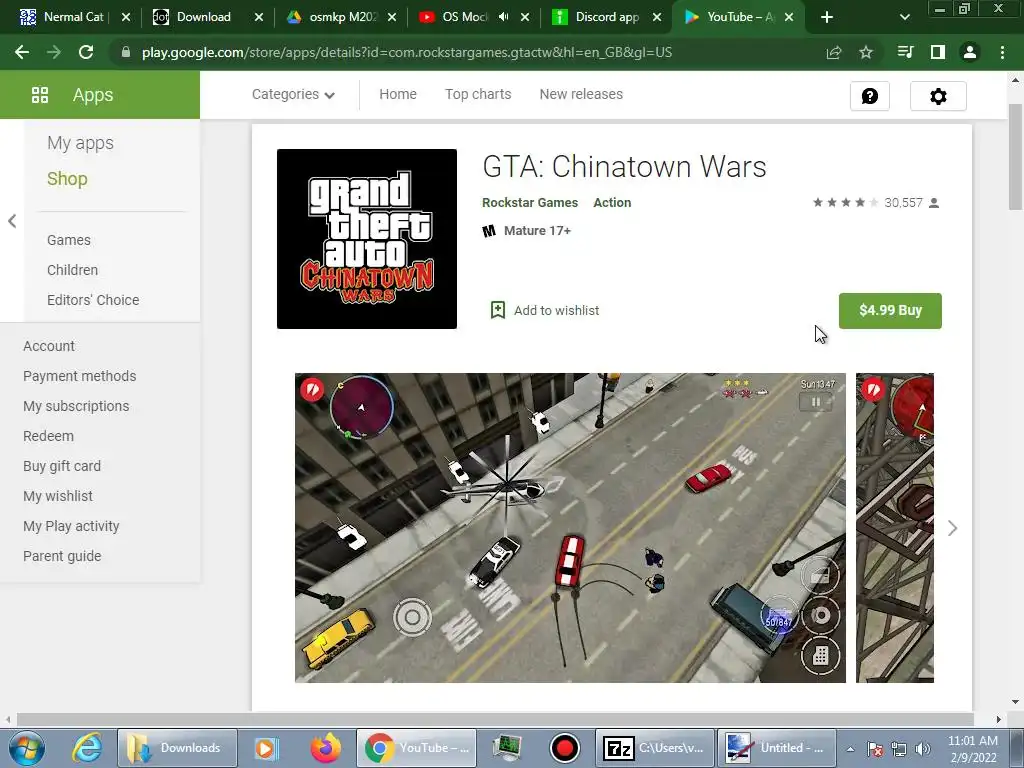Mute the OS Mock tab speaker icon

[x=504, y=17]
